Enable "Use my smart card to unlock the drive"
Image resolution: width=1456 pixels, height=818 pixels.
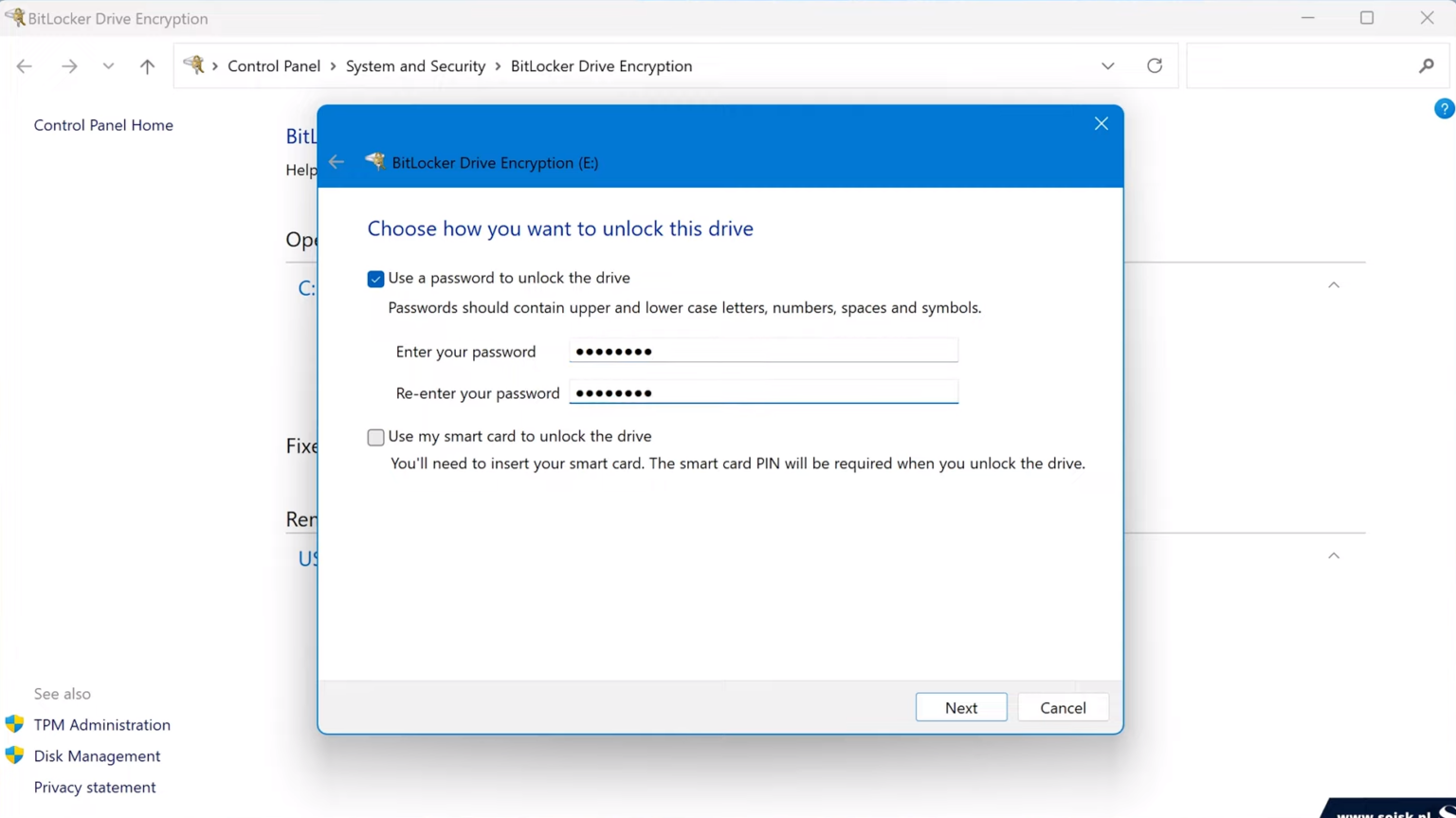[x=375, y=437]
